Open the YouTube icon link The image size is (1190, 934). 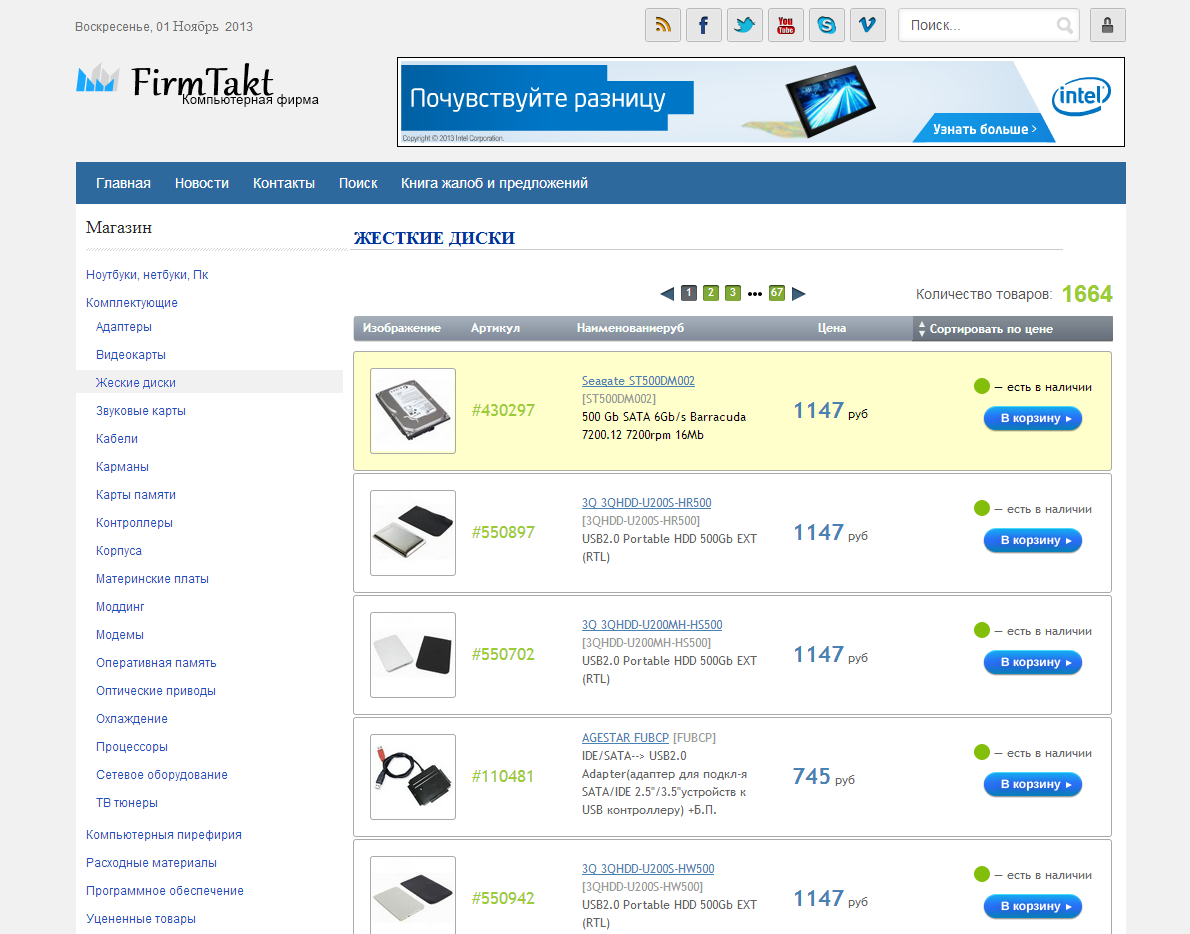click(785, 25)
